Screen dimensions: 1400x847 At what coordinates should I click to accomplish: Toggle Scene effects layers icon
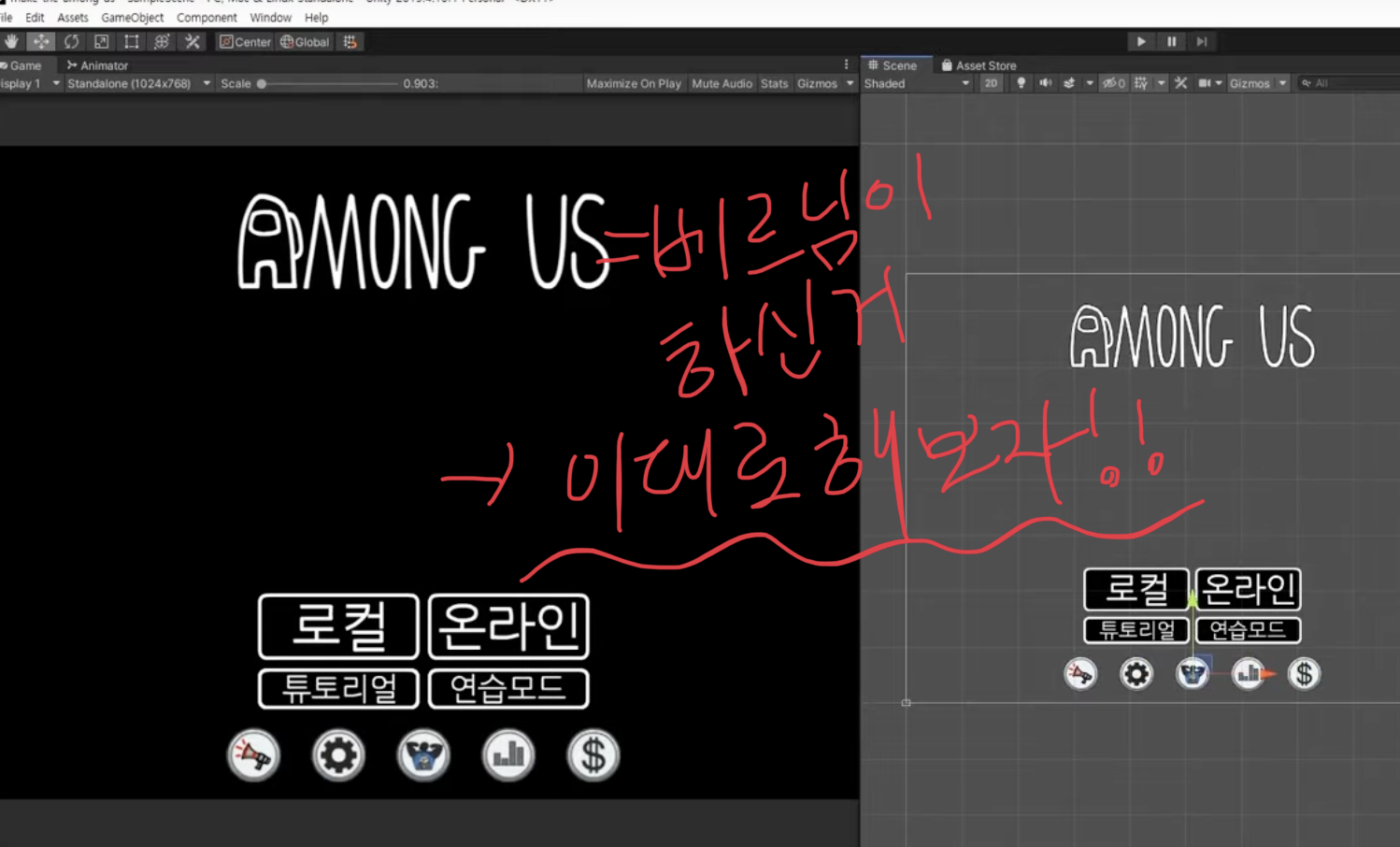[x=1069, y=83]
